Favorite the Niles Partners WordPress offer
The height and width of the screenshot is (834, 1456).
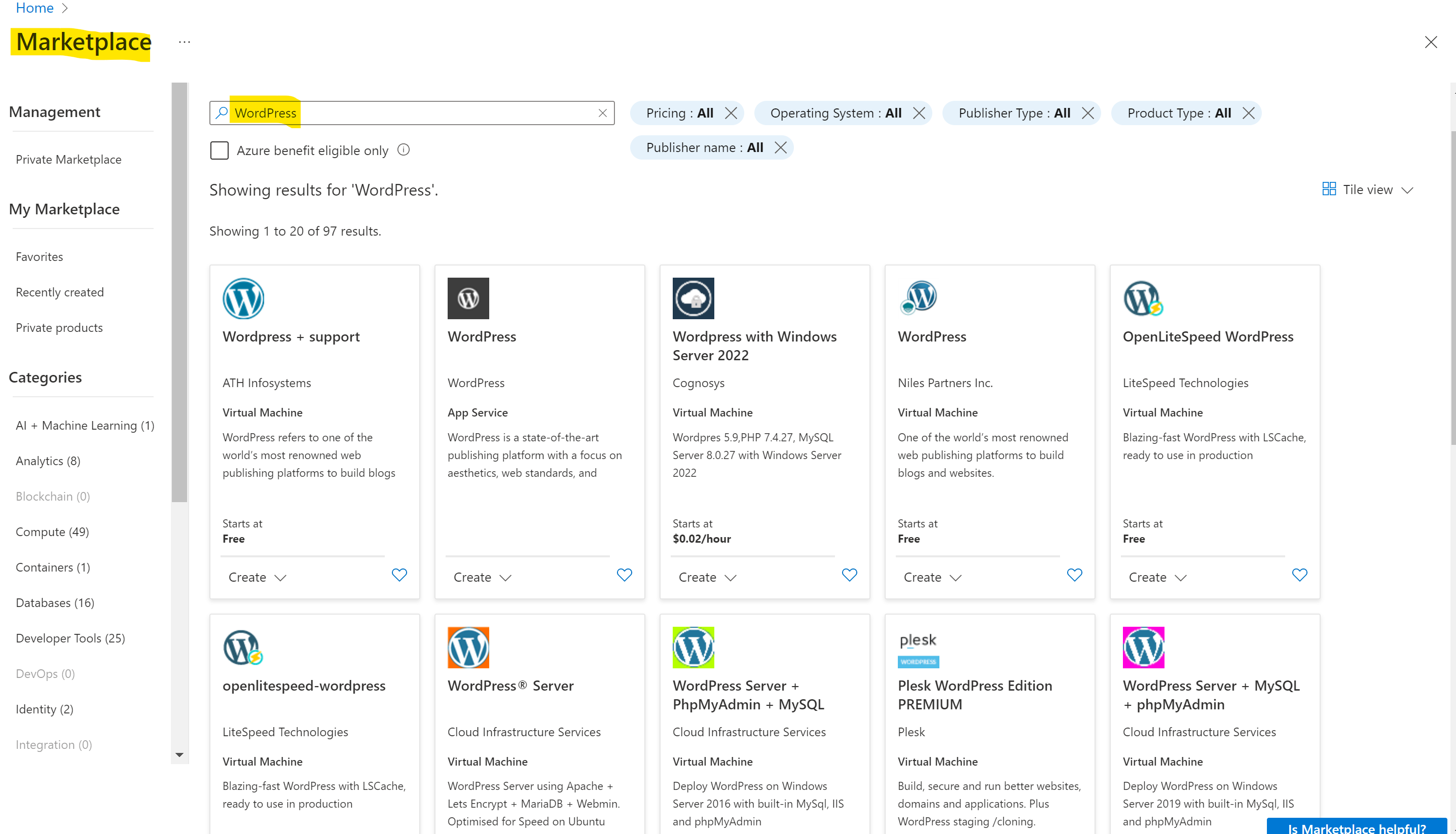[x=1075, y=575]
